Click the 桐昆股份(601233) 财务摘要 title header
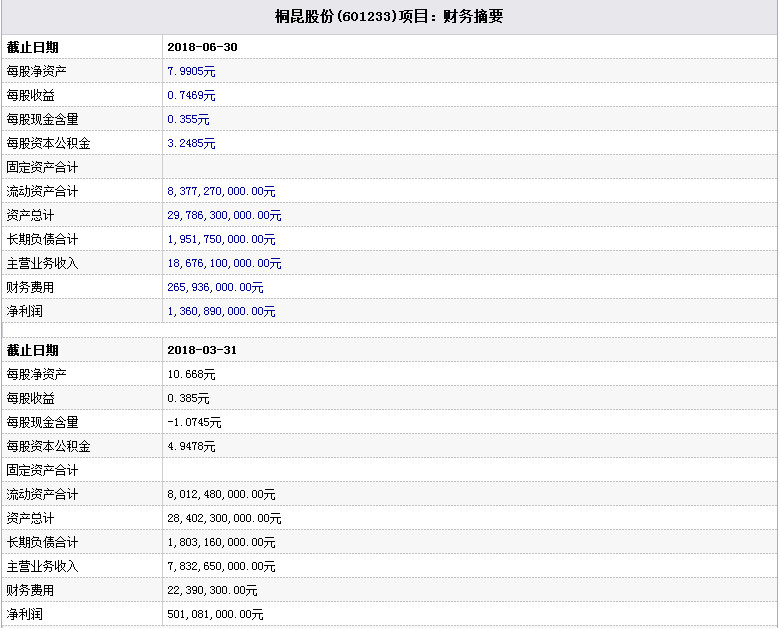The image size is (779, 628). pos(389,17)
